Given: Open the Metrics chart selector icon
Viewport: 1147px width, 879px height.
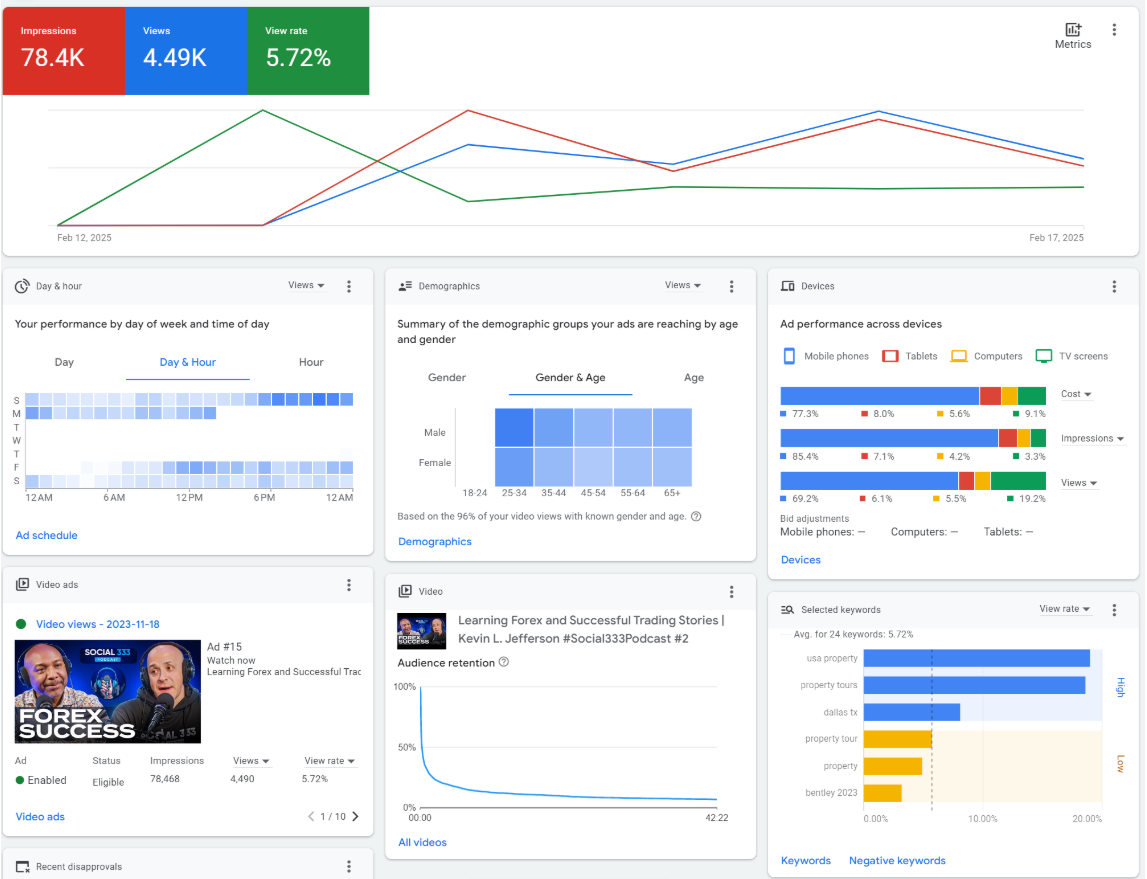Looking at the screenshot, I should coord(1072,31).
